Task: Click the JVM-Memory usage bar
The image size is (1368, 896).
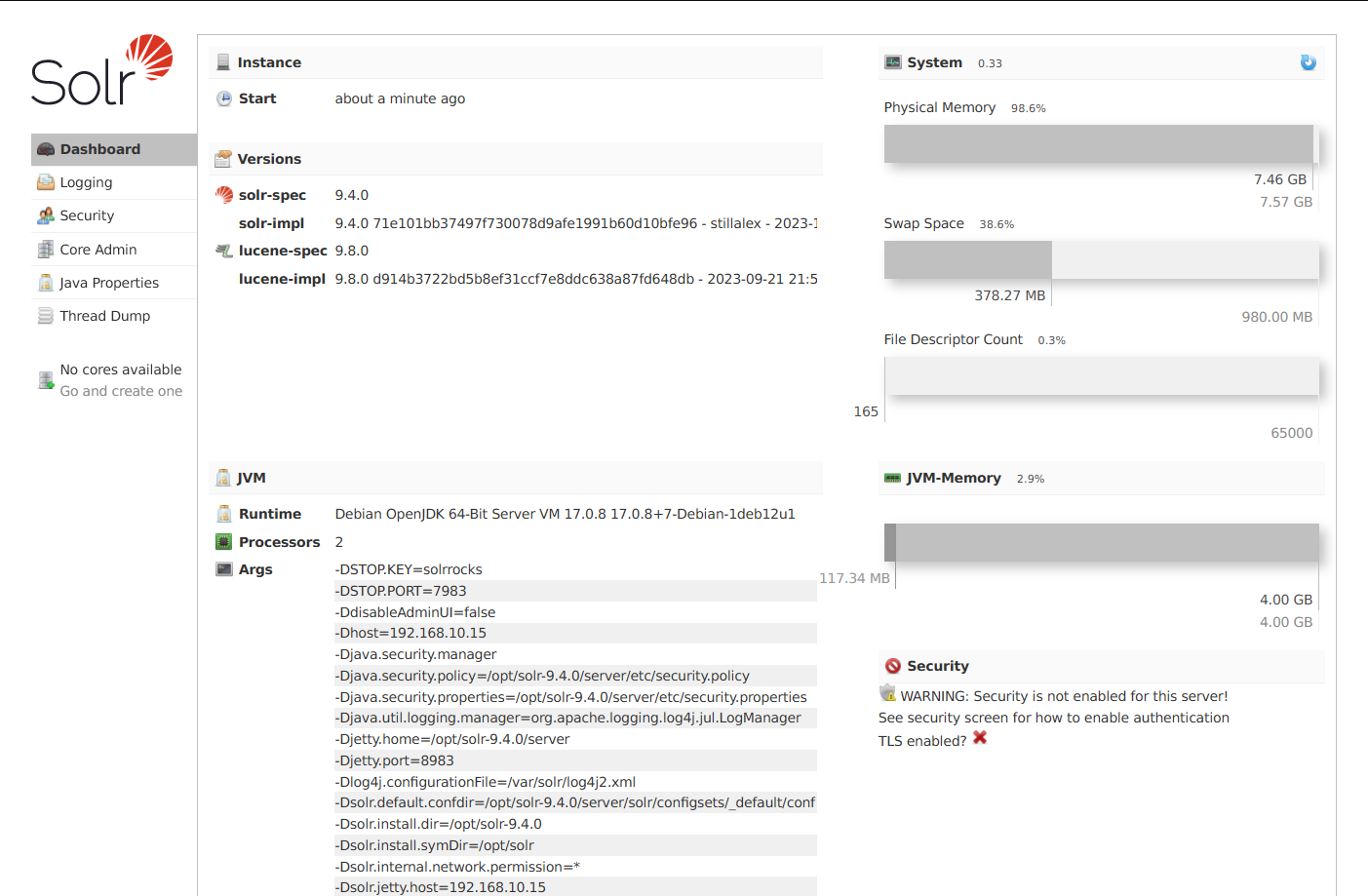Action: click(1101, 542)
